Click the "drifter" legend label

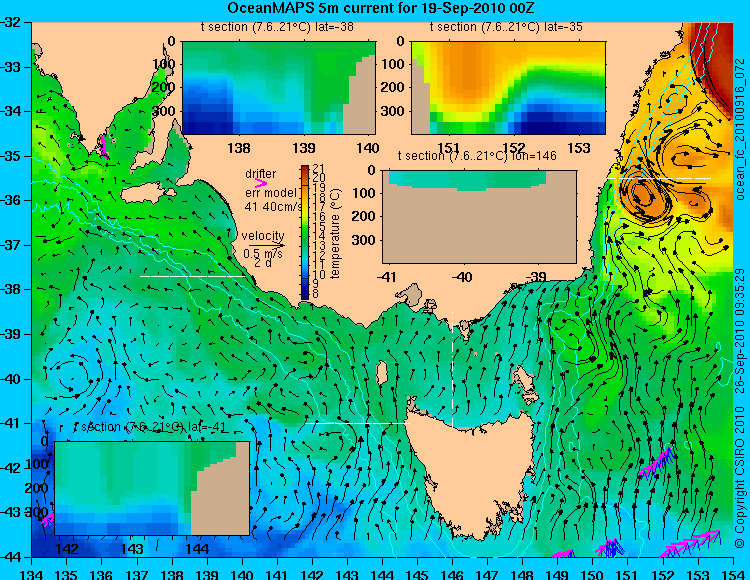point(261,174)
